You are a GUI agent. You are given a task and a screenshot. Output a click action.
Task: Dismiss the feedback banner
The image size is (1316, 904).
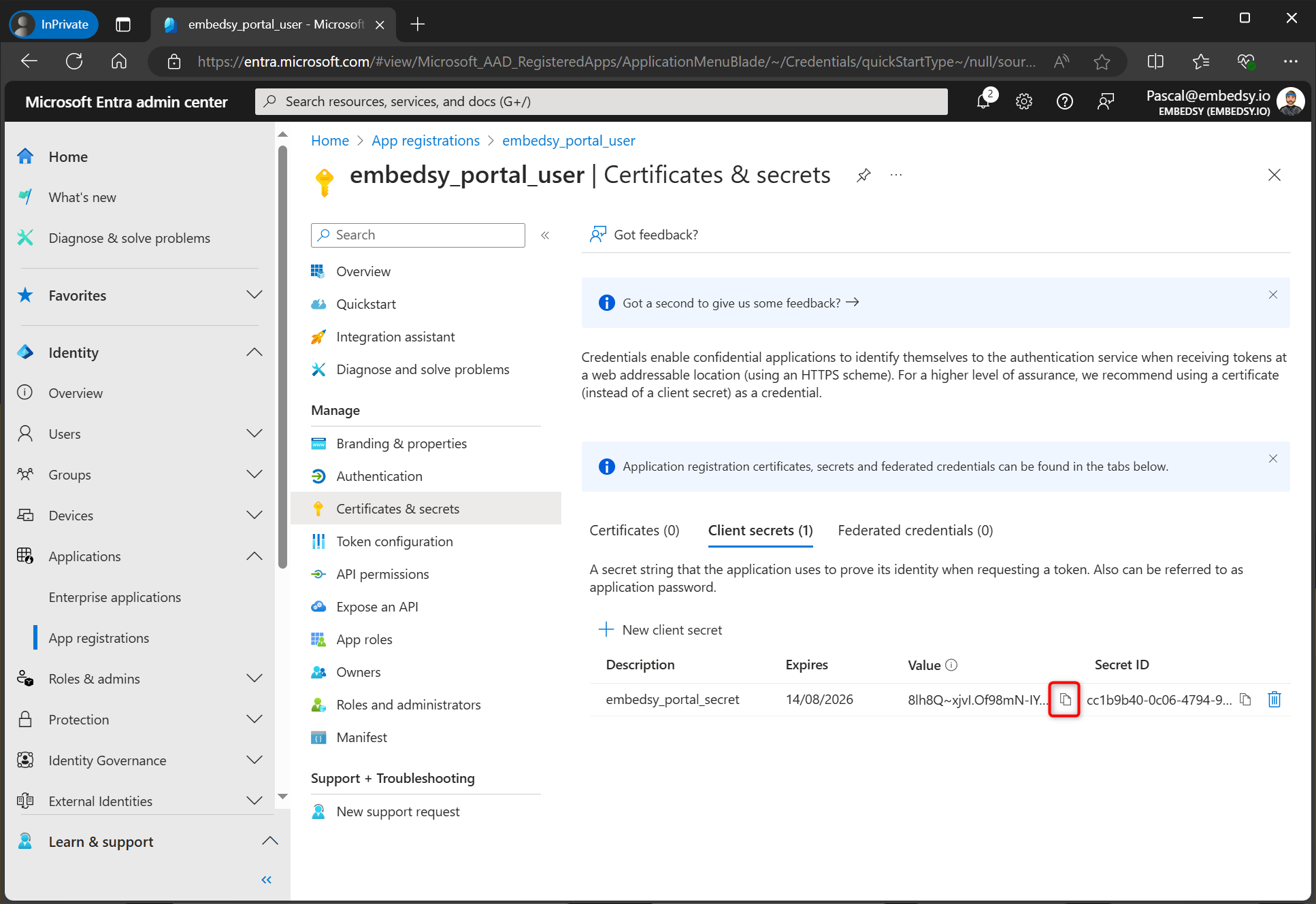coord(1272,295)
